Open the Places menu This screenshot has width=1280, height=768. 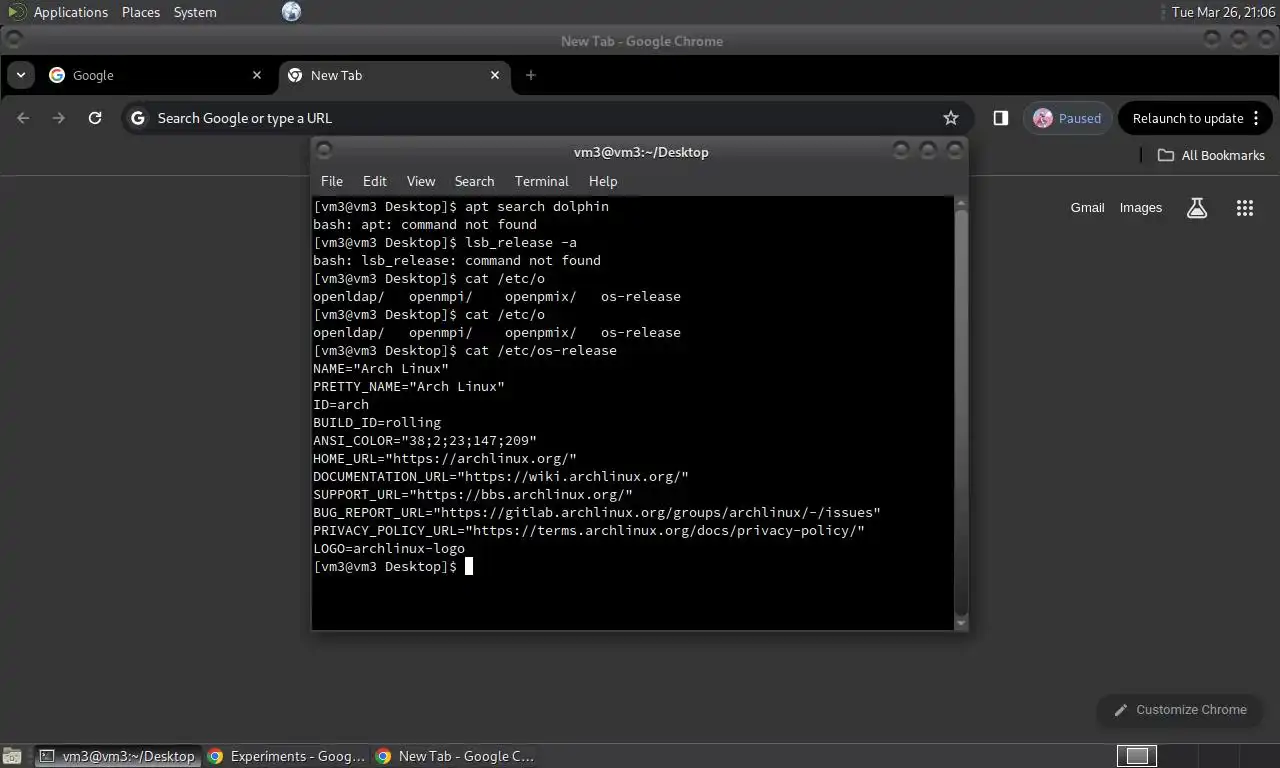141,12
